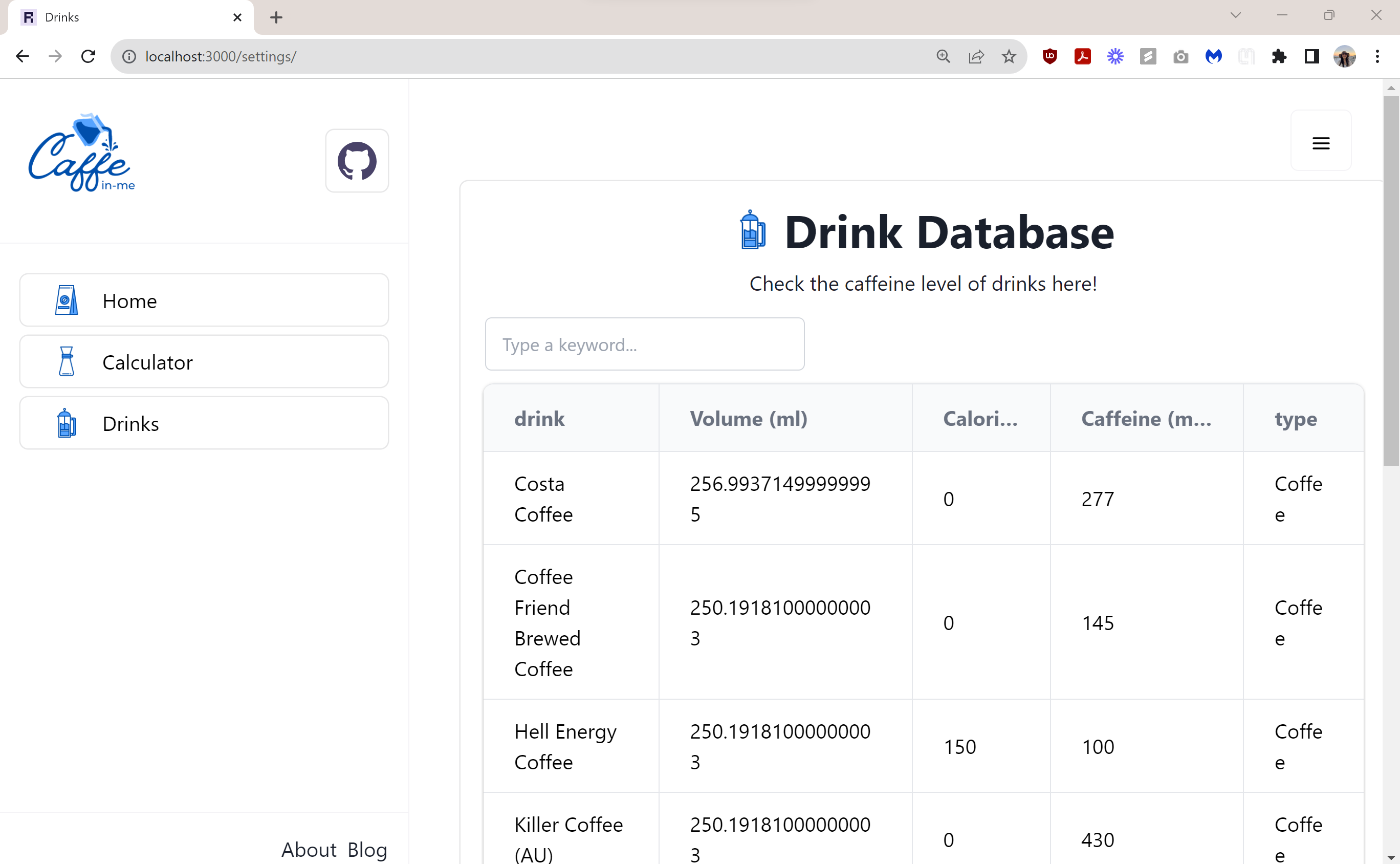
Task: Click the Adobe Acrobat extension icon
Action: (1082, 57)
